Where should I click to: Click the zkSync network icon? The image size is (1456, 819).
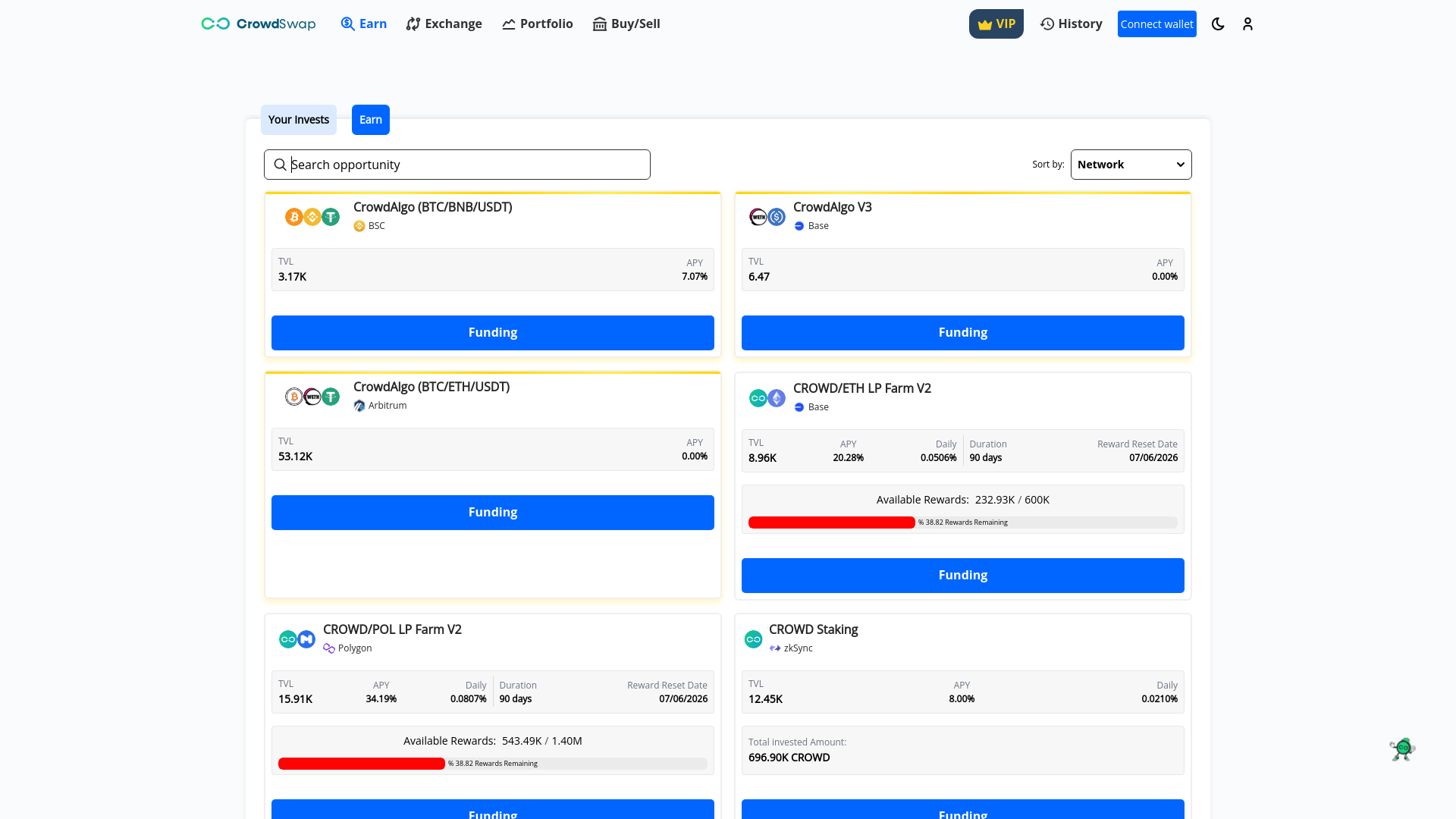coord(775,648)
